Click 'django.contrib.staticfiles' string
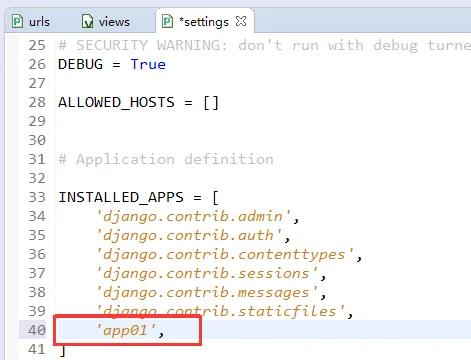471x360 pixels. point(220,311)
